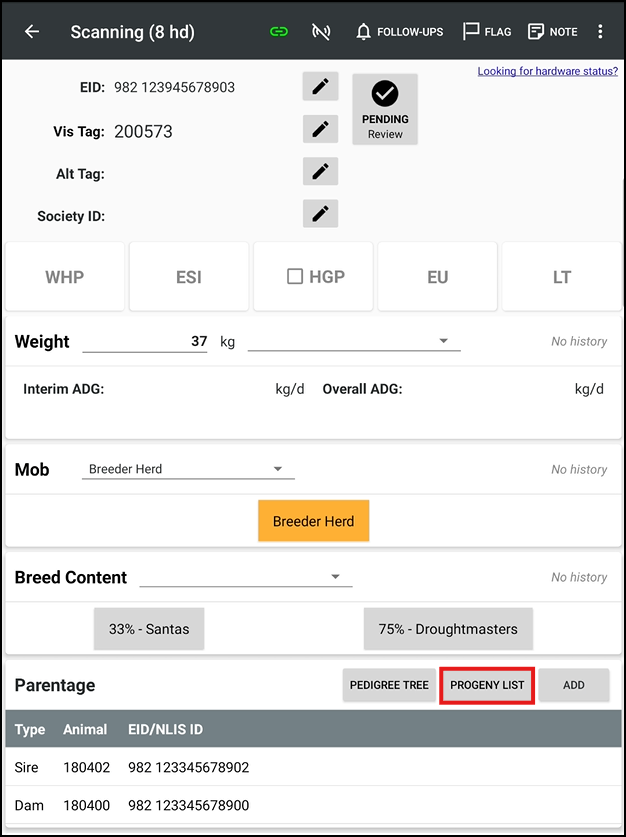
Task: Click the Weight value input field
Action: point(145,342)
